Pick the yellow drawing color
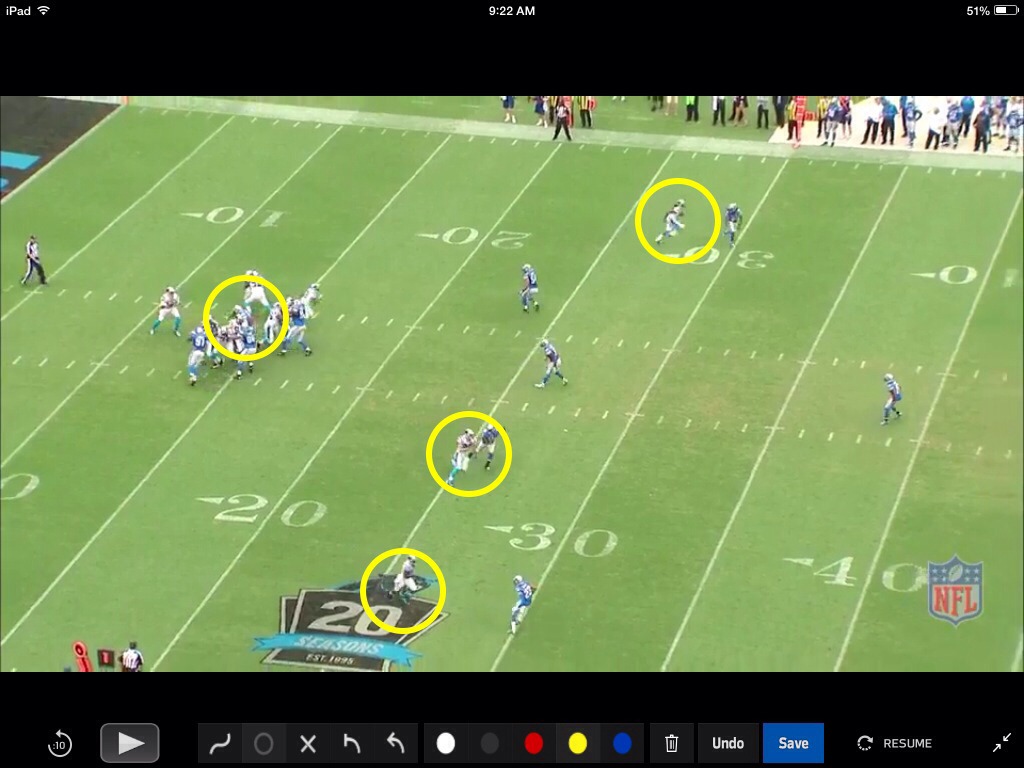 tap(577, 743)
